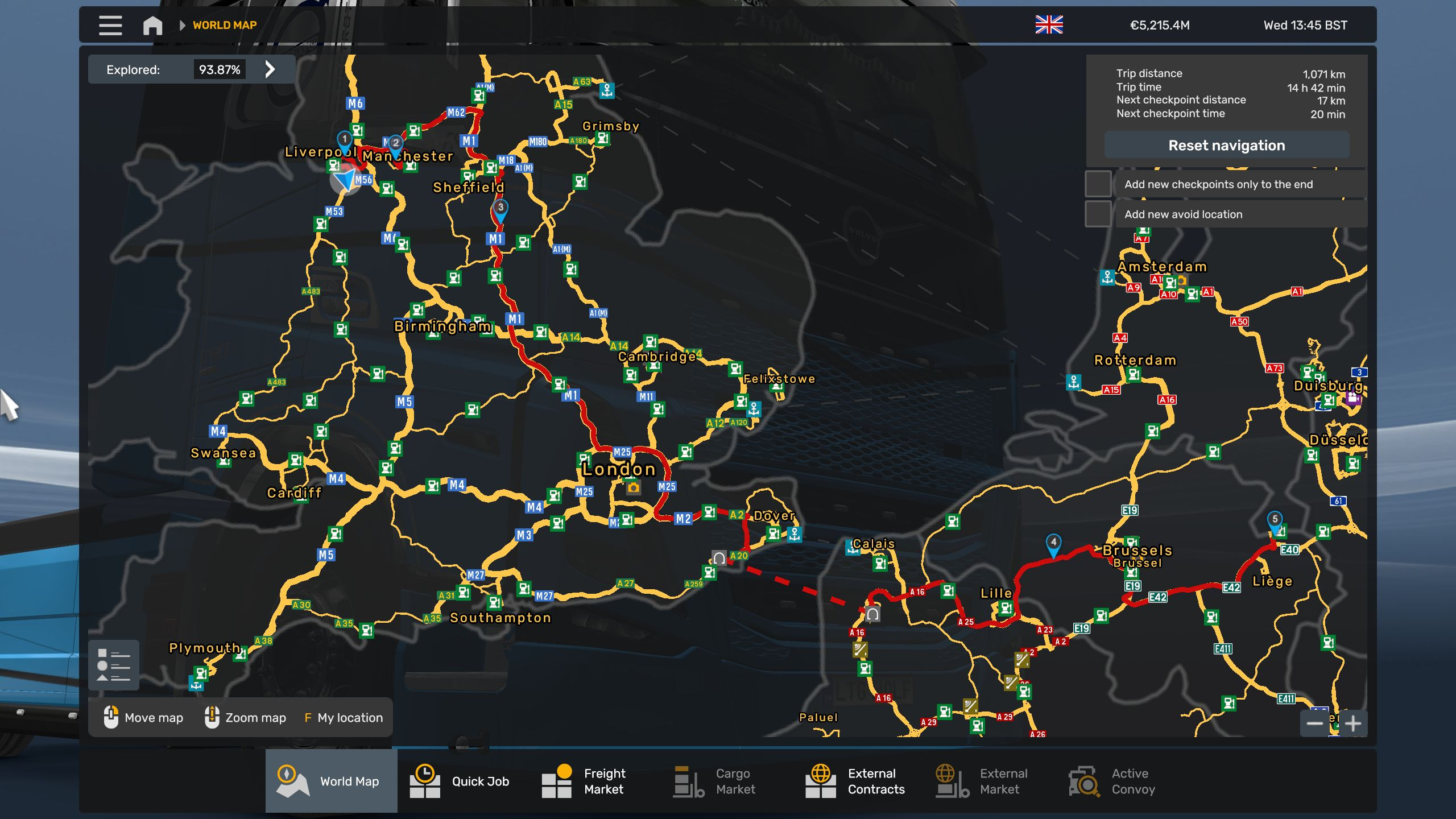Screen dimensions: 1456x819
Task: Click the WORLD MAP breadcrumb arrow
Action: coord(182,25)
